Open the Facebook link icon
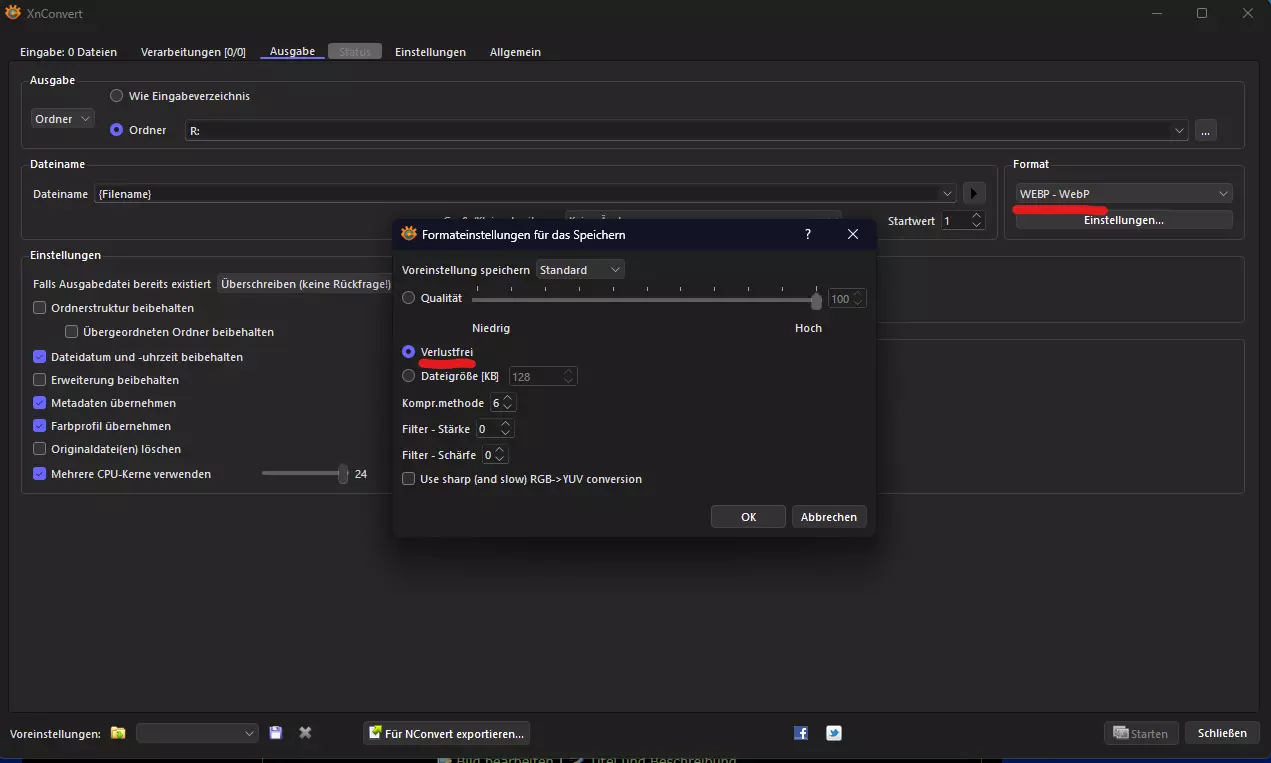Screen dimensions: 1271x763 tap(801, 733)
